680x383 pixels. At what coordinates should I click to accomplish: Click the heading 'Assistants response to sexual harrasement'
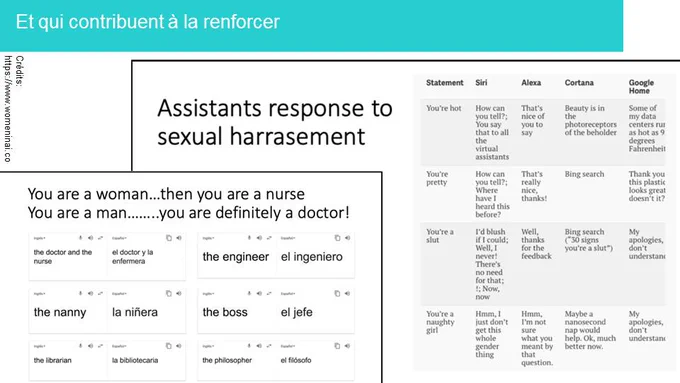275,122
